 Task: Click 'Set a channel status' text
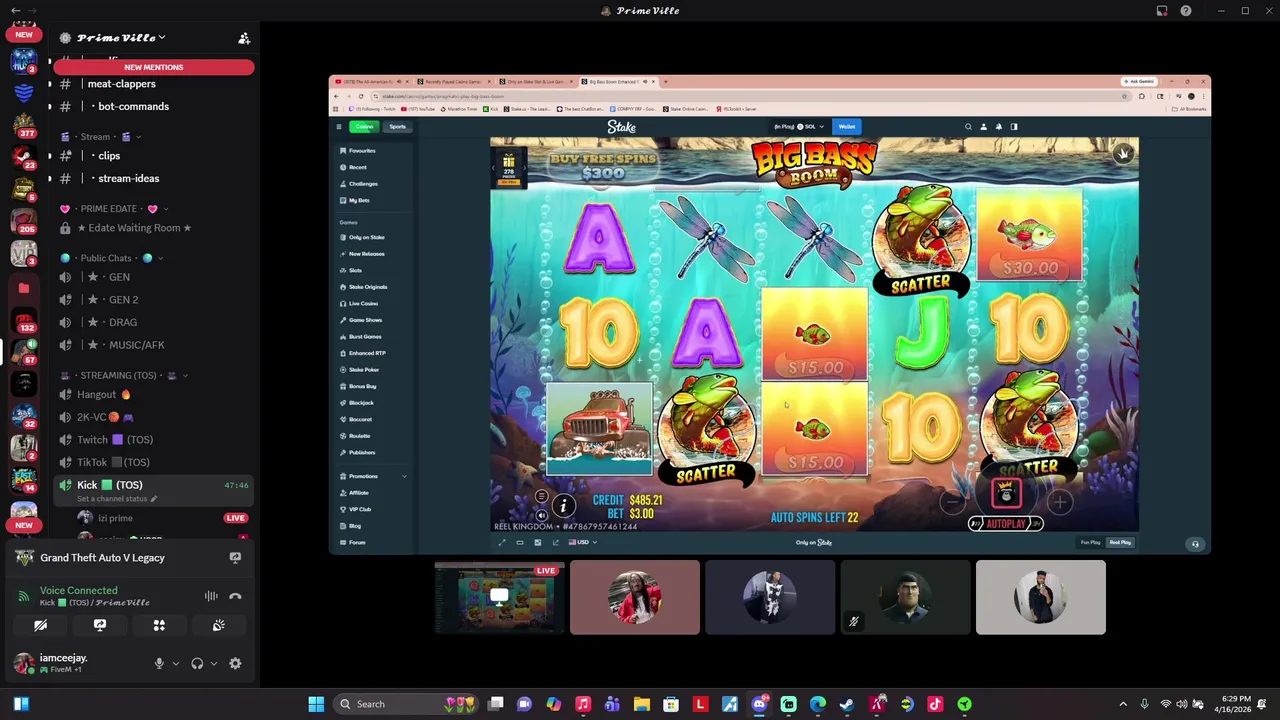point(112,499)
